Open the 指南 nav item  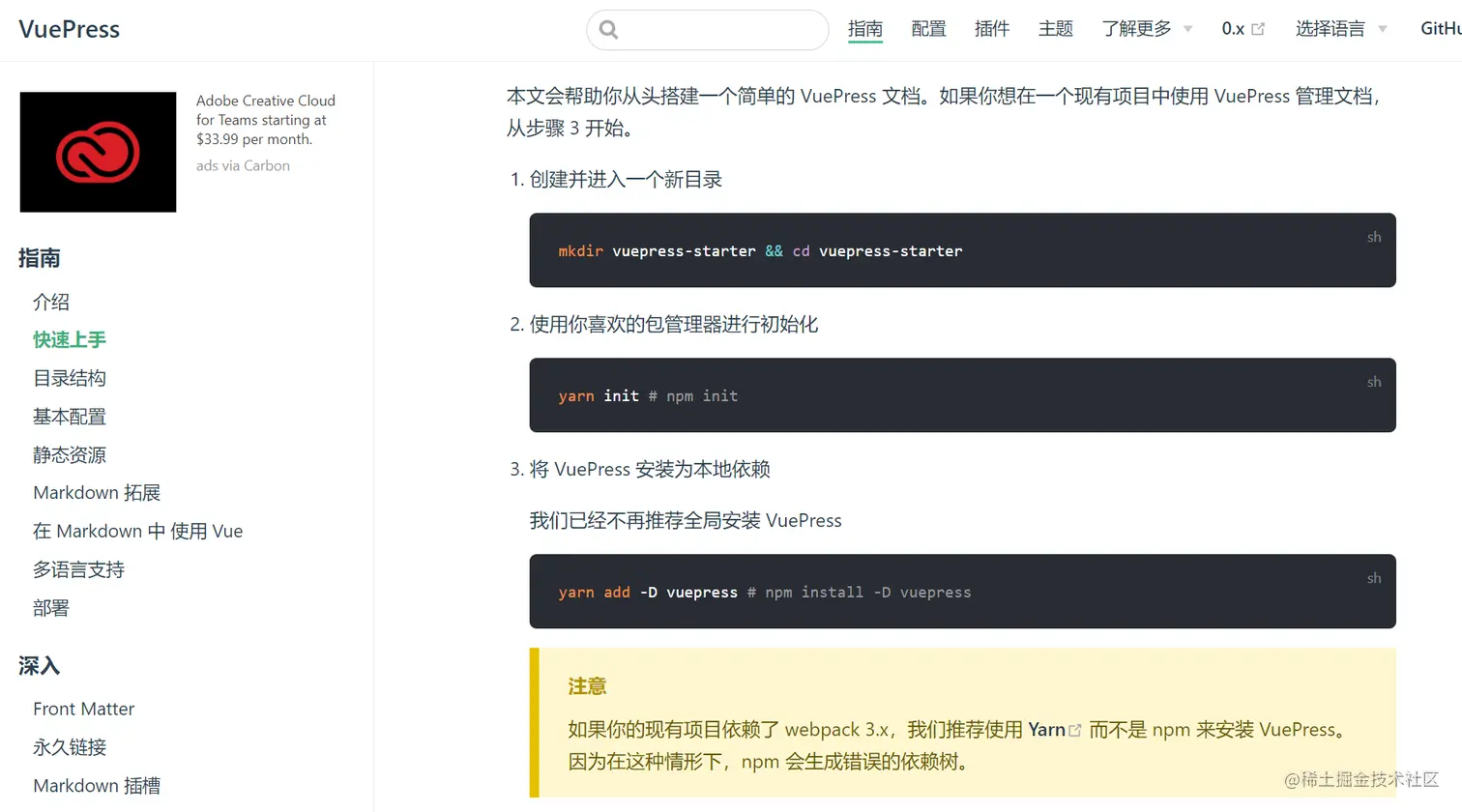click(x=865, y=29)
